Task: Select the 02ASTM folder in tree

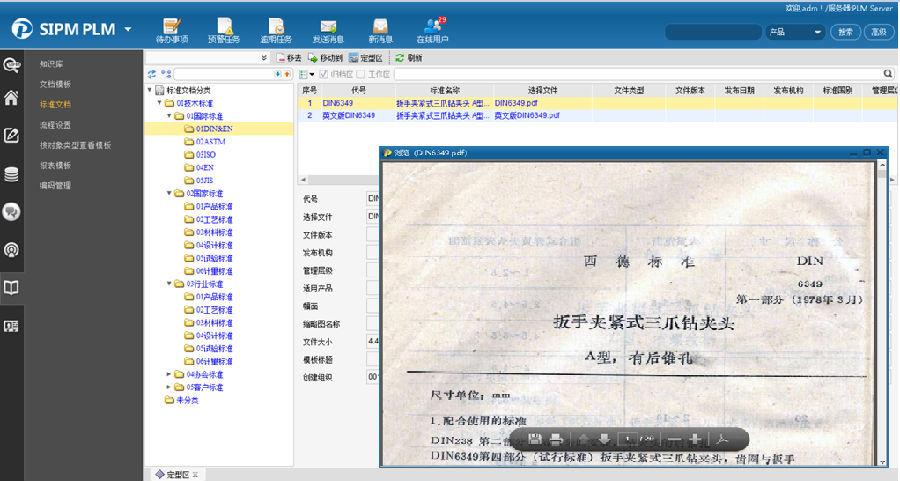Action: pyautogui.click(x=205, y=141)
